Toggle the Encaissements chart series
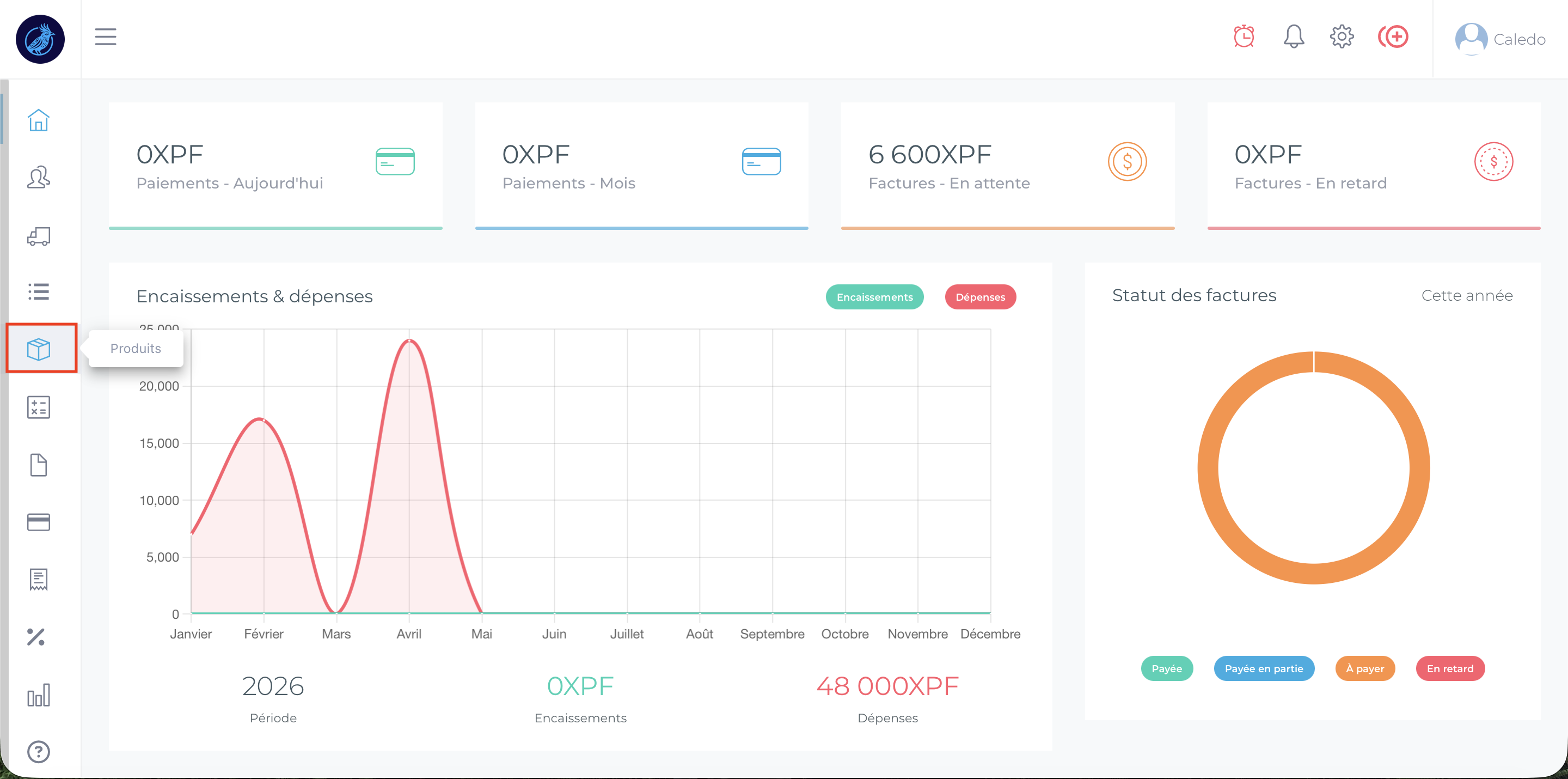Screen dimensions: 1568x779 point(874,296)
